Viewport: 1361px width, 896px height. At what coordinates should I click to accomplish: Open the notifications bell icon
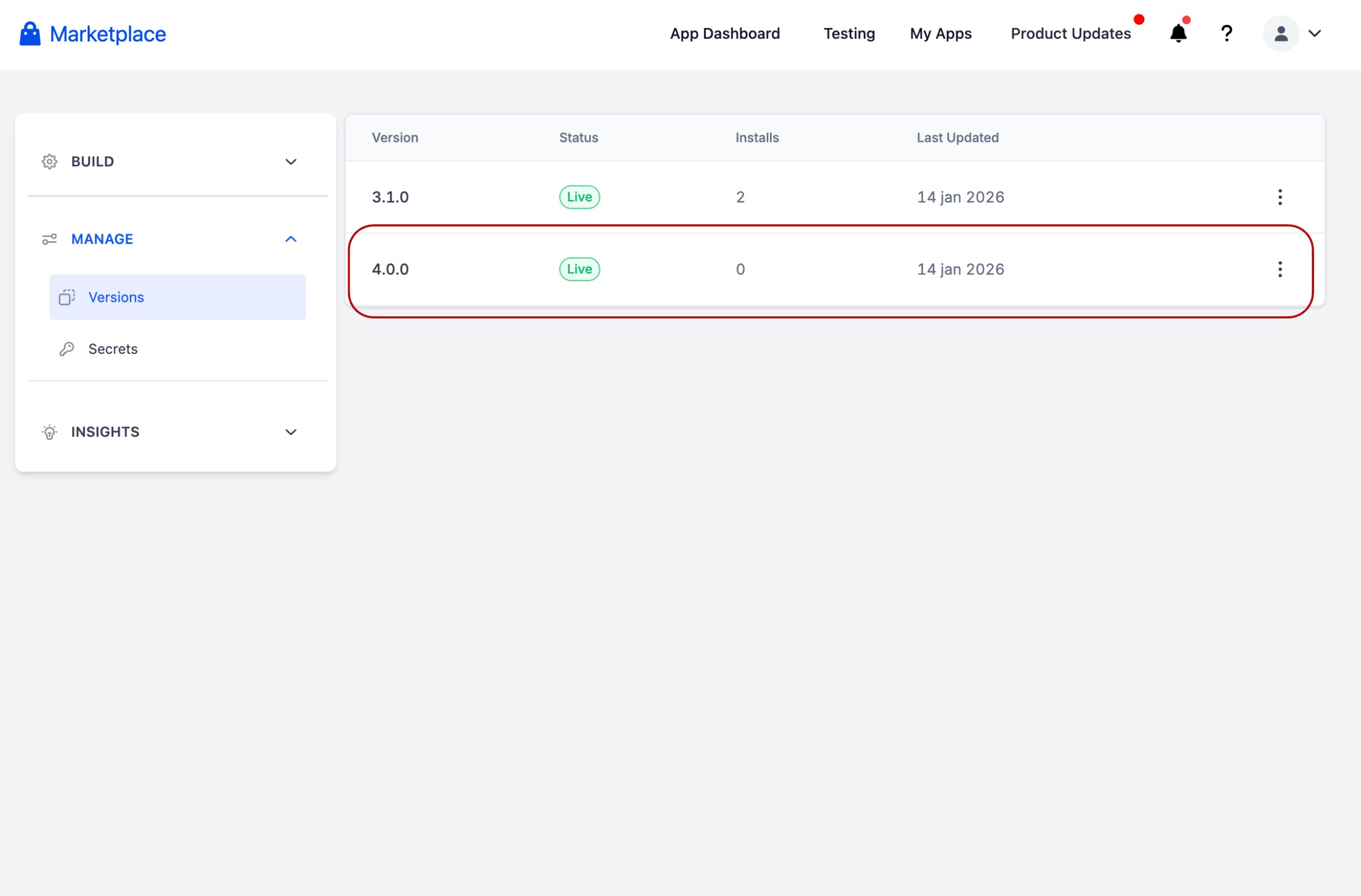[x=1178, y=34]
